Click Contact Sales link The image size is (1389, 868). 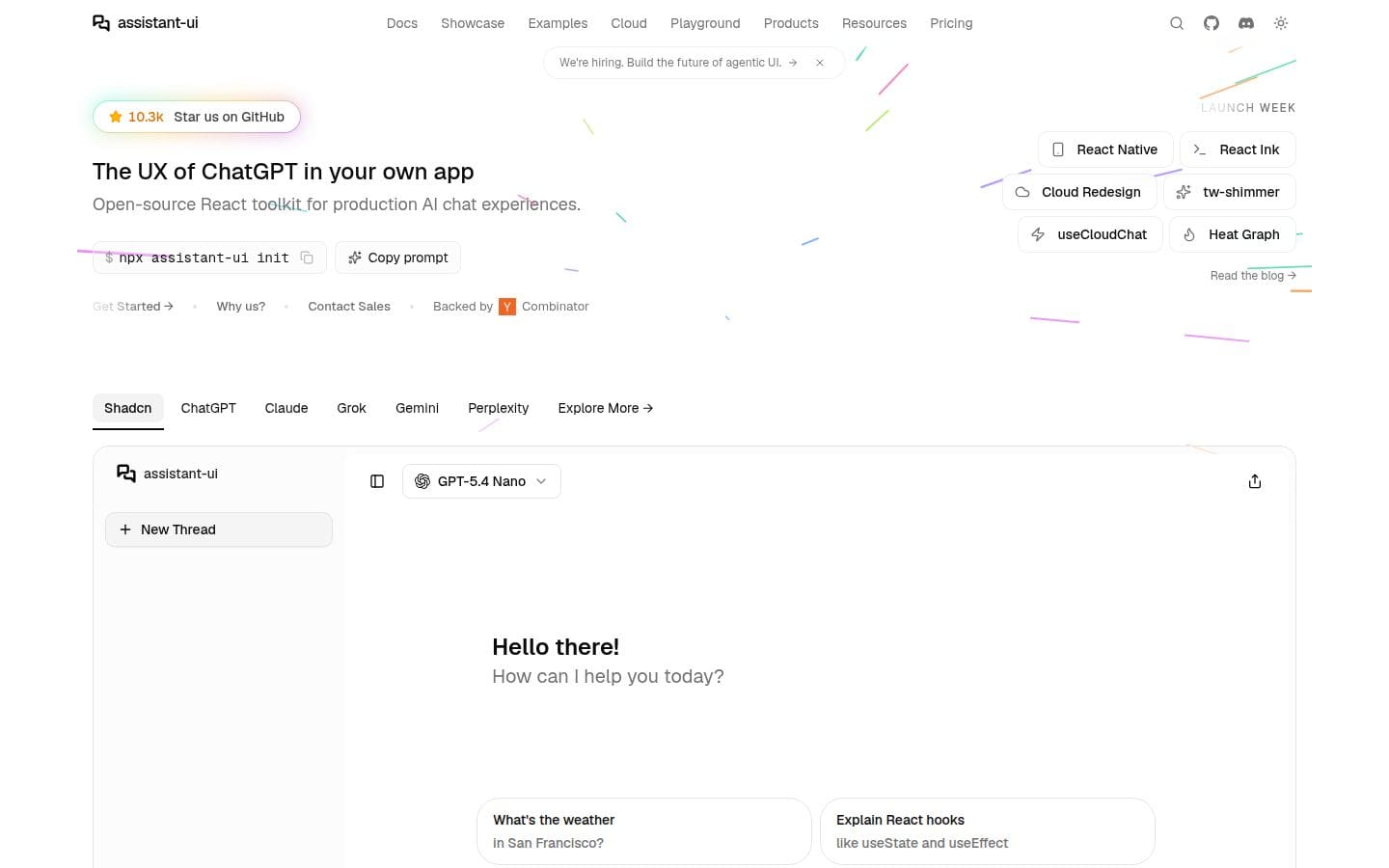pos(349,307)
